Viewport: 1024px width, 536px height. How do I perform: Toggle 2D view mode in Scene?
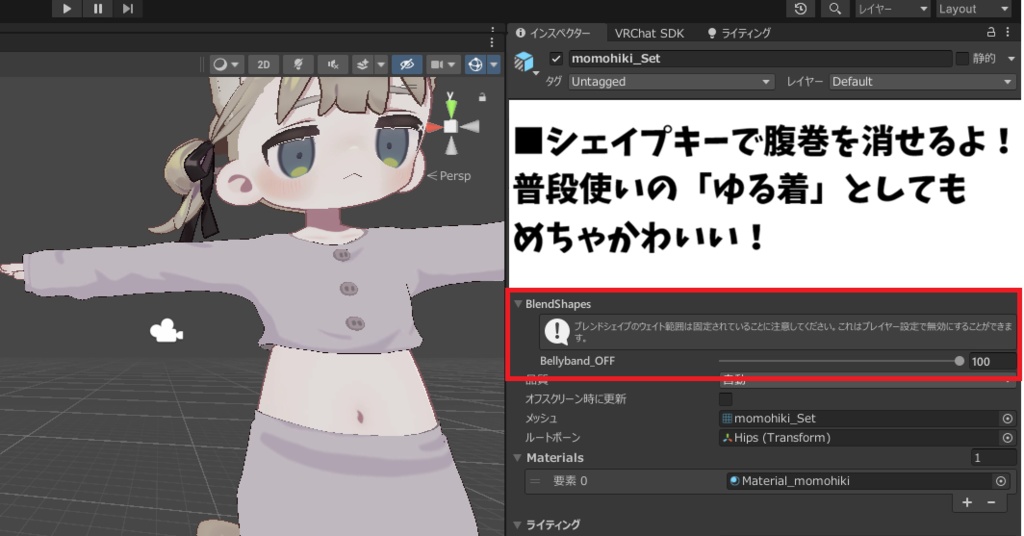[263, 64]
